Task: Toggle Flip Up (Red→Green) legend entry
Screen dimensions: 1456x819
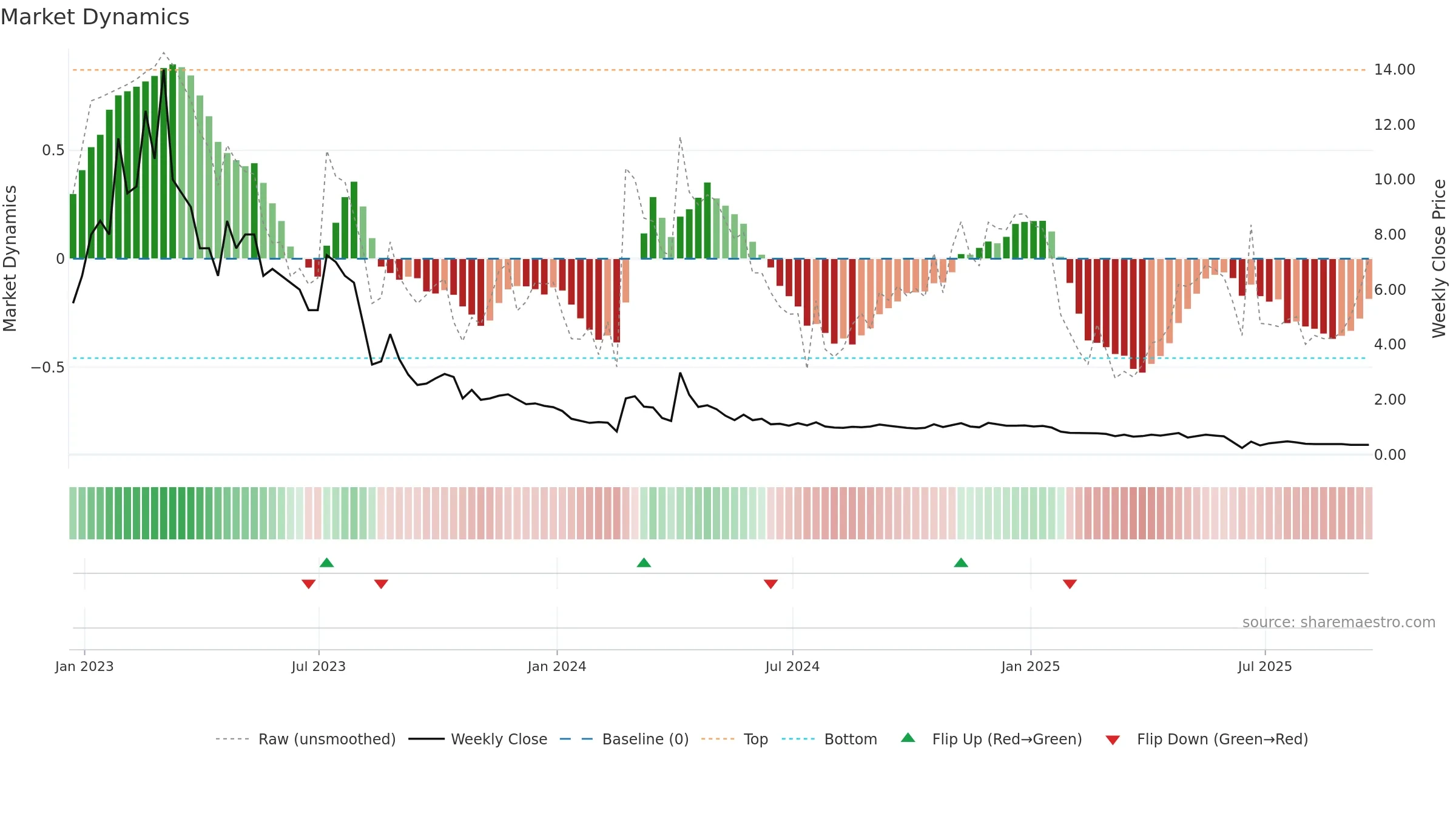Action: point(991,739)
